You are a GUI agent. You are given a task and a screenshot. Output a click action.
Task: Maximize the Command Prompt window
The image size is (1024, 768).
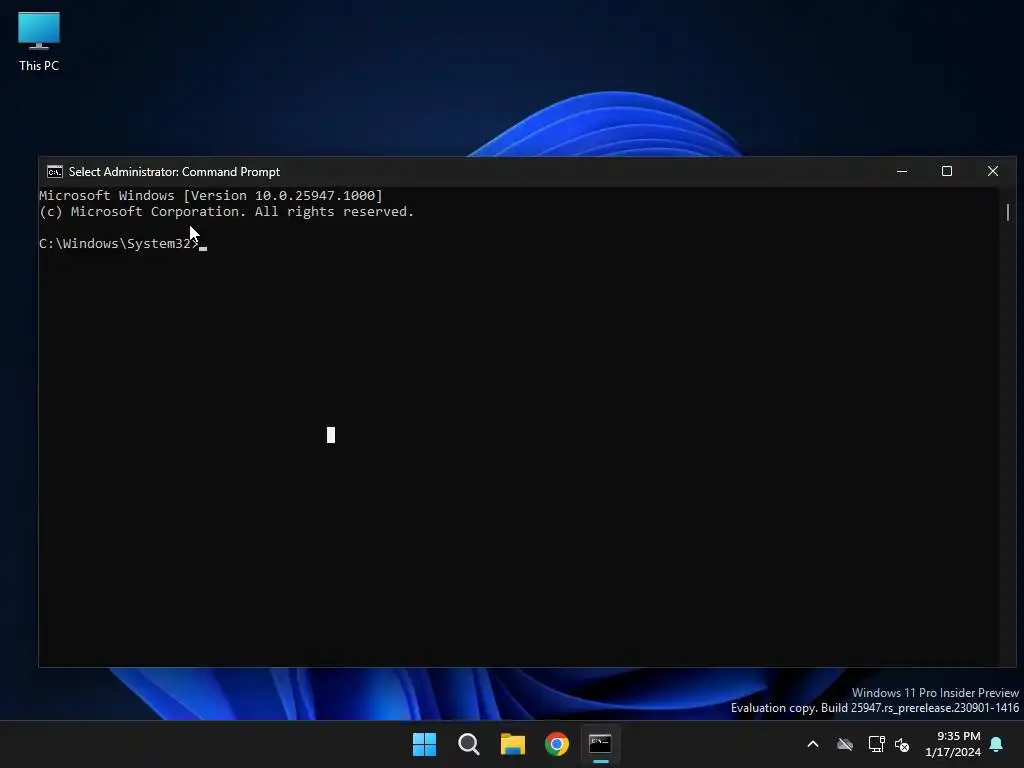click(947, 171)
